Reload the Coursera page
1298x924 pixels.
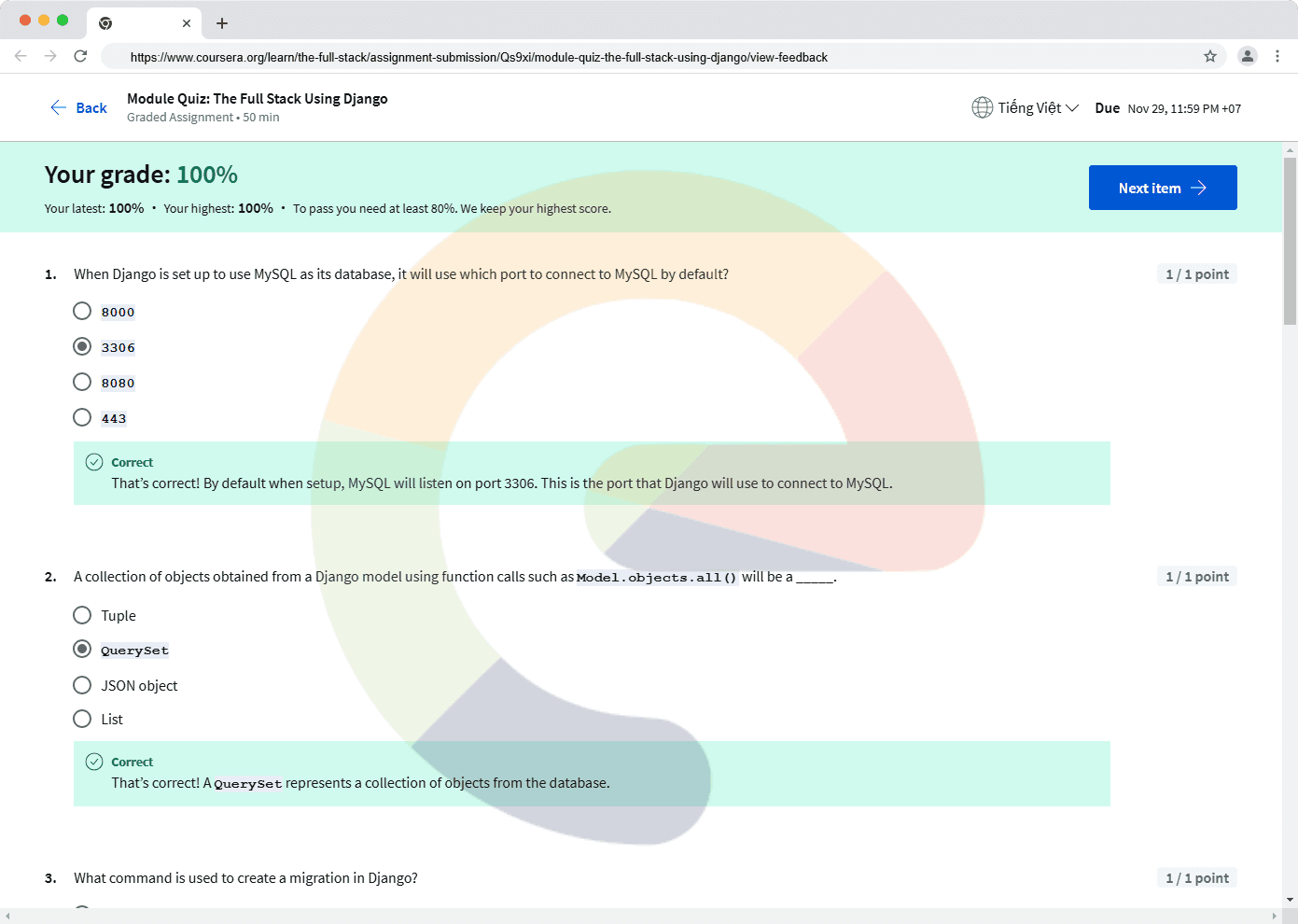80,56
